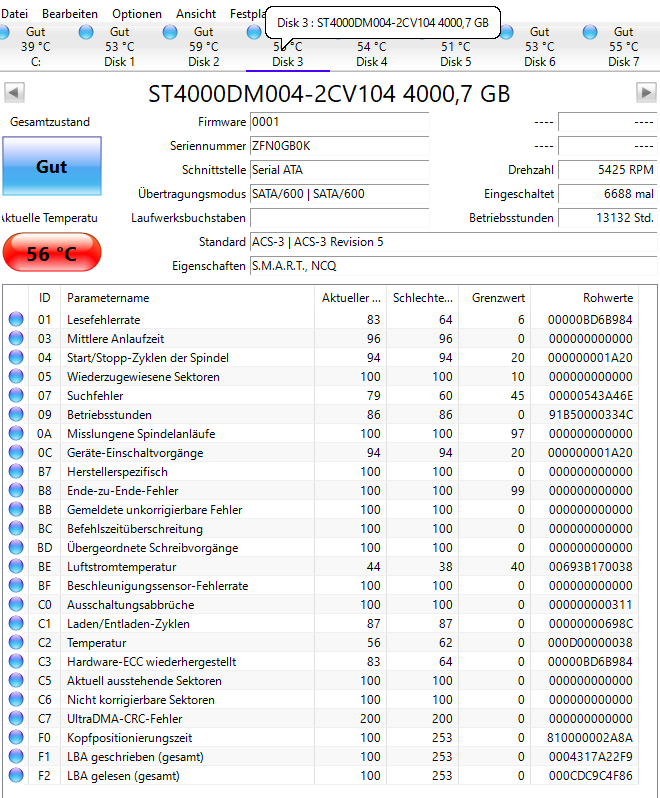
Task: Select raw value 00000BD6B984 of Lesefehlerrate
Action: (590, 320)
